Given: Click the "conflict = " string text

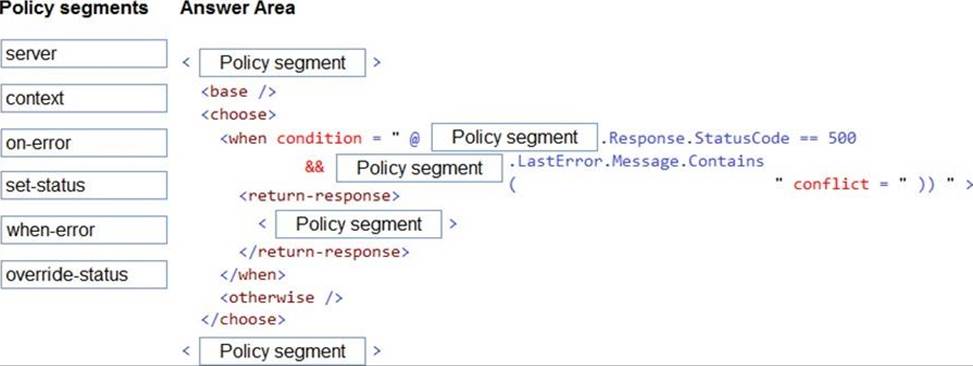Looking at the screenshot, I should point(840,184).
